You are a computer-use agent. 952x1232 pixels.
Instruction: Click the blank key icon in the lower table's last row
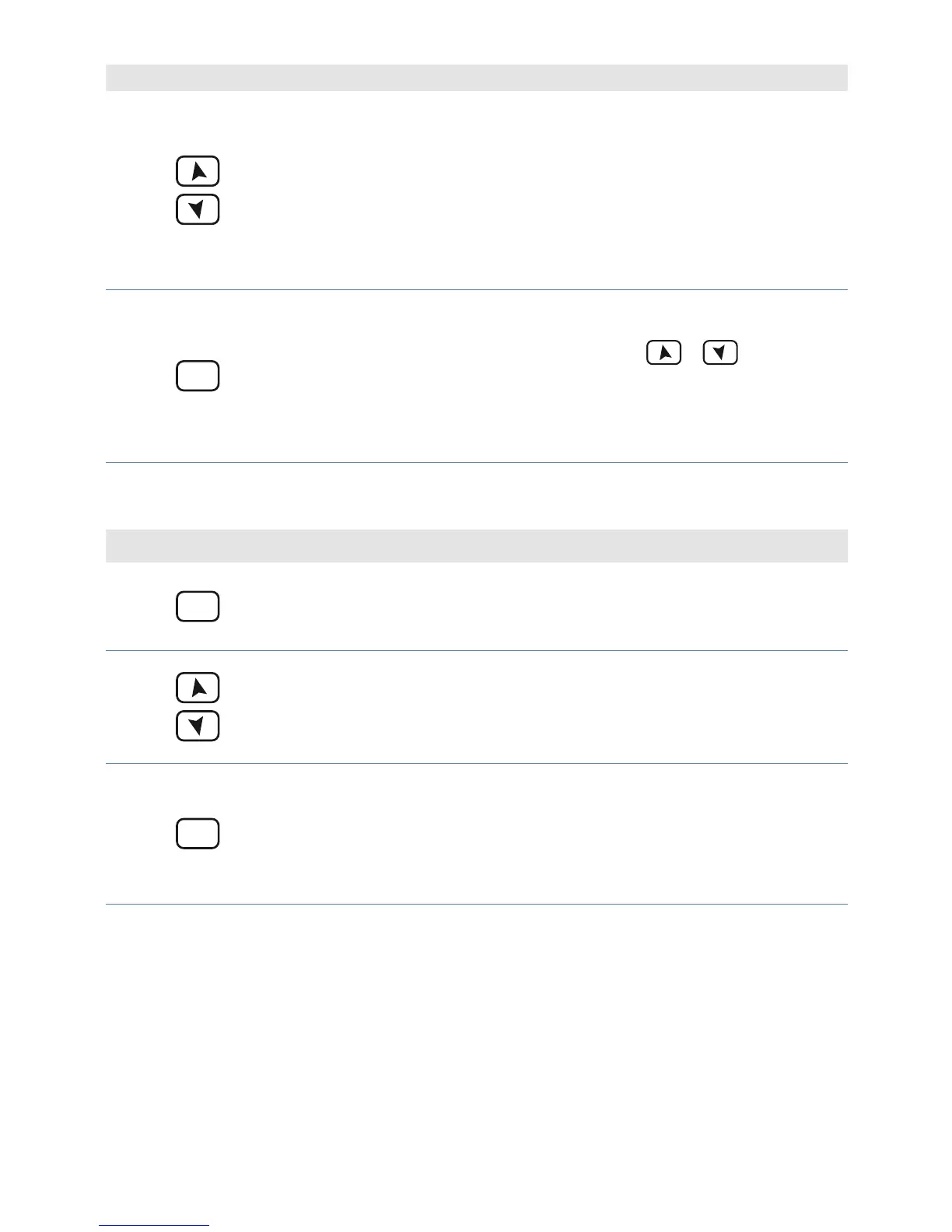coord(198,833)
